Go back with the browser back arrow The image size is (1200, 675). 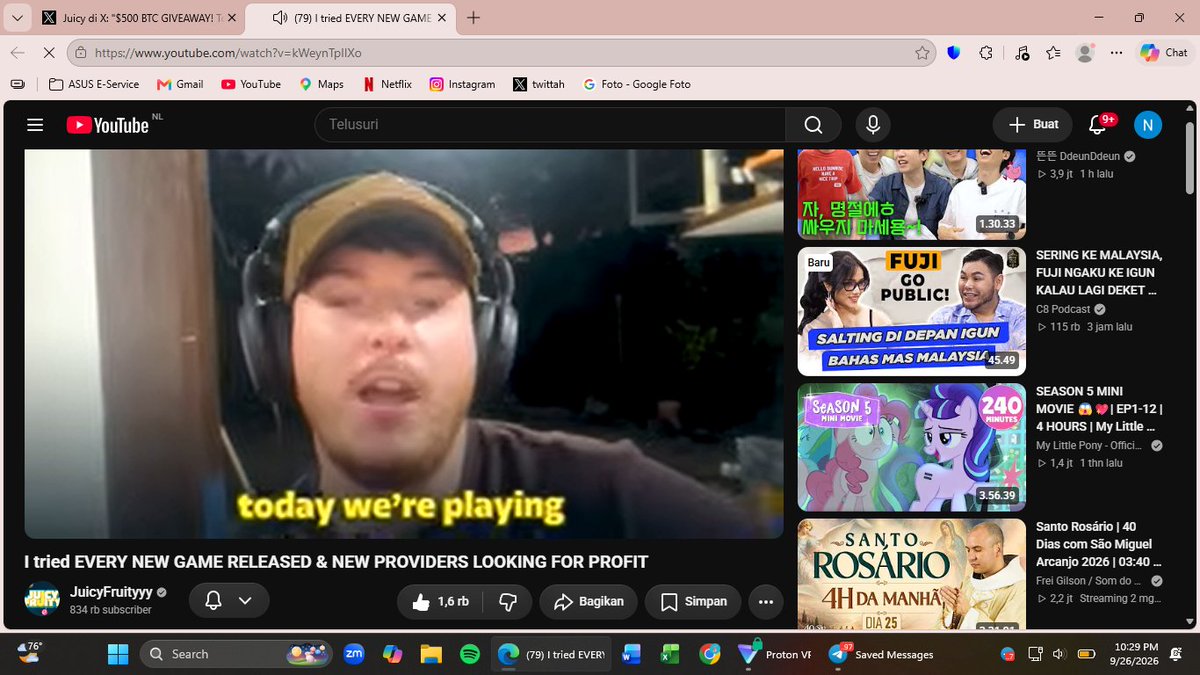pyautogui.click(x=18, y=53)
